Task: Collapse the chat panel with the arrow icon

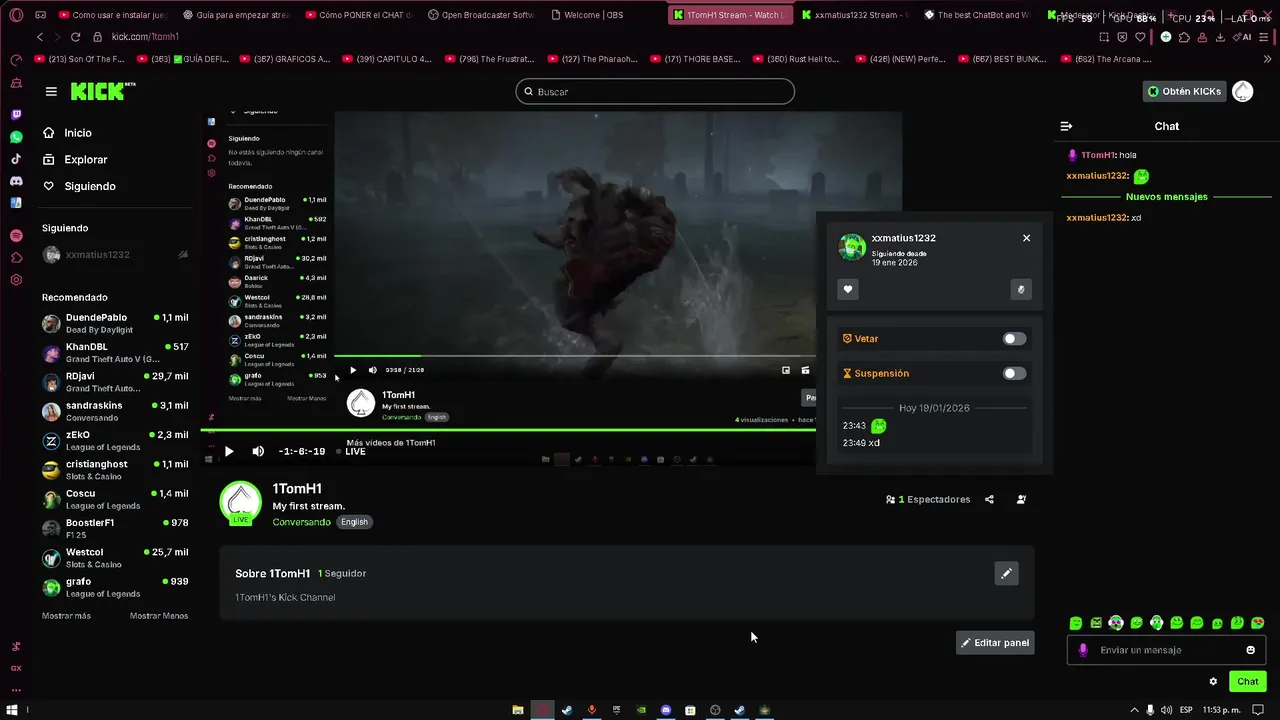Action: [x=1066, y=126]
